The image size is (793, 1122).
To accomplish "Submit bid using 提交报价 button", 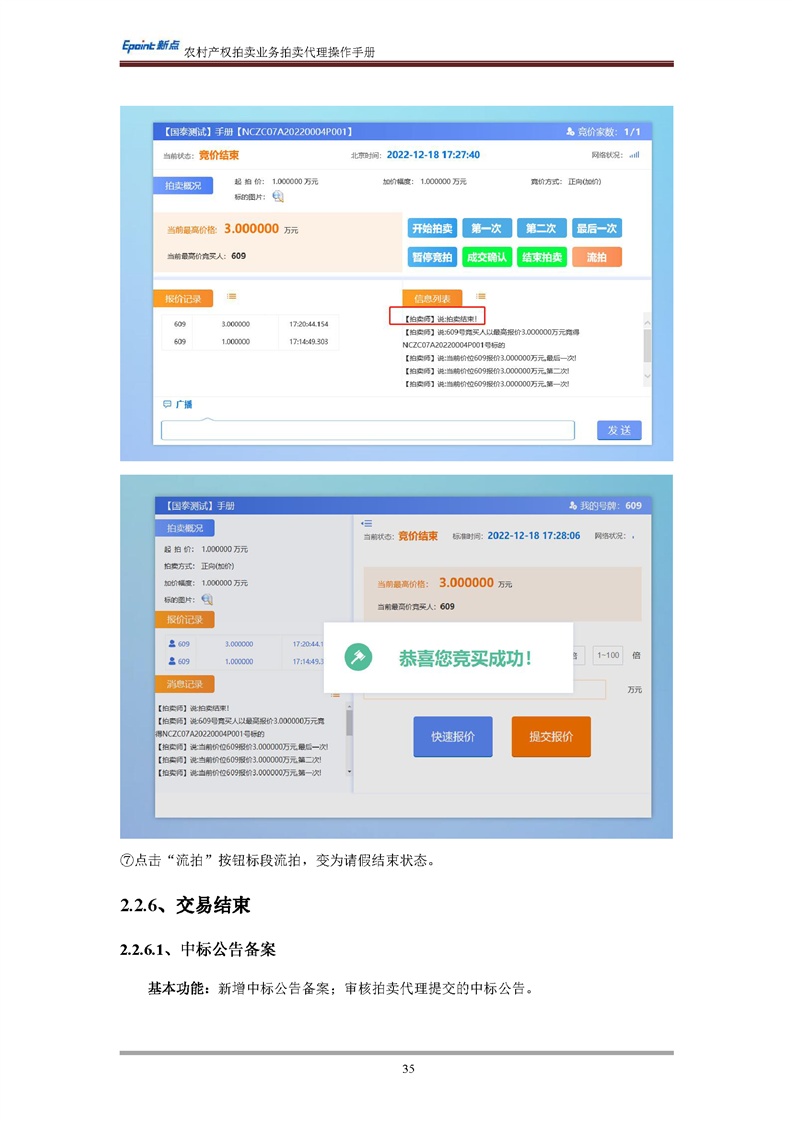I will (x=551, y=737).
